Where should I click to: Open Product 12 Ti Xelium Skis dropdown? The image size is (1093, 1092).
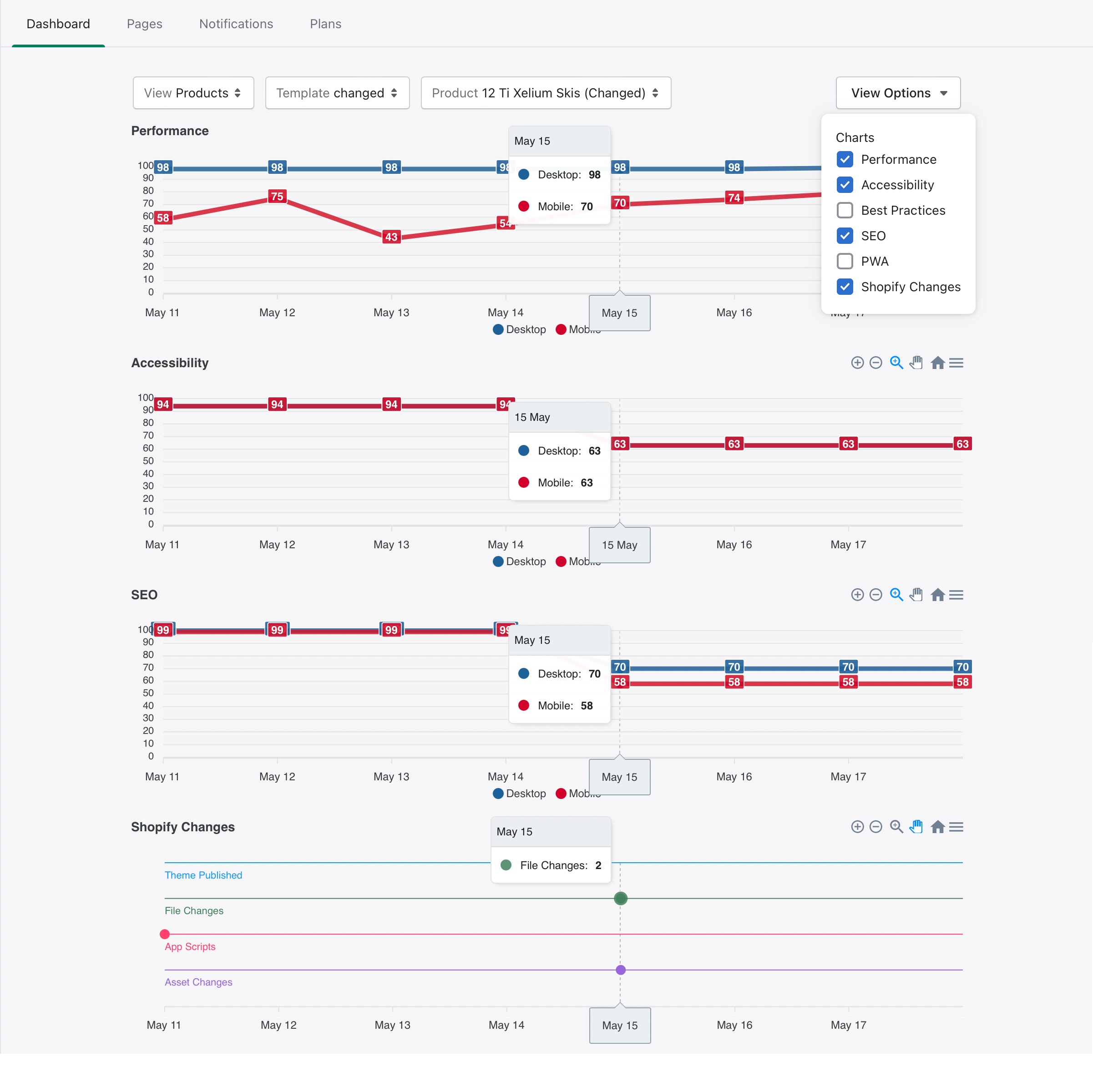pyautogui.click(x=546, y=93)
